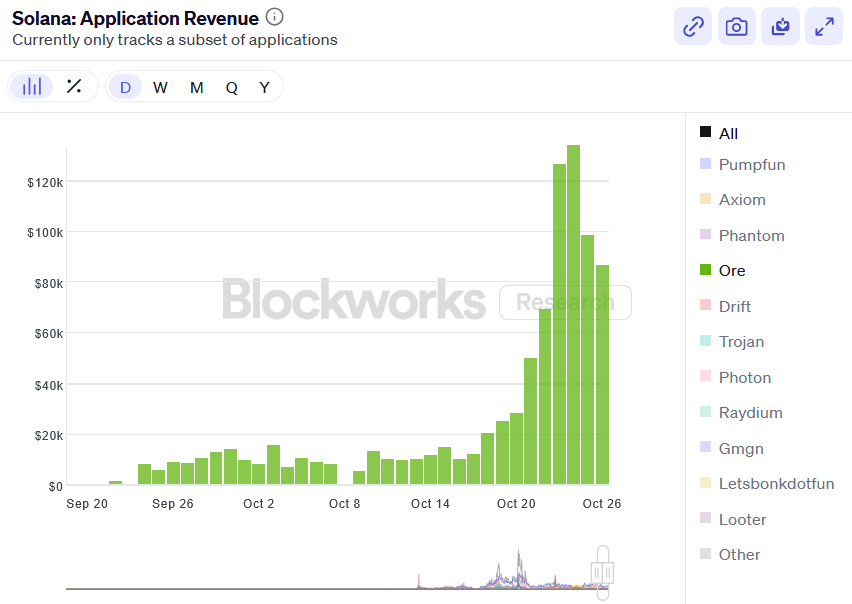Screen dimensions: 852x604
Task: Click the $100k y-axis label
Action: [45, 233]
